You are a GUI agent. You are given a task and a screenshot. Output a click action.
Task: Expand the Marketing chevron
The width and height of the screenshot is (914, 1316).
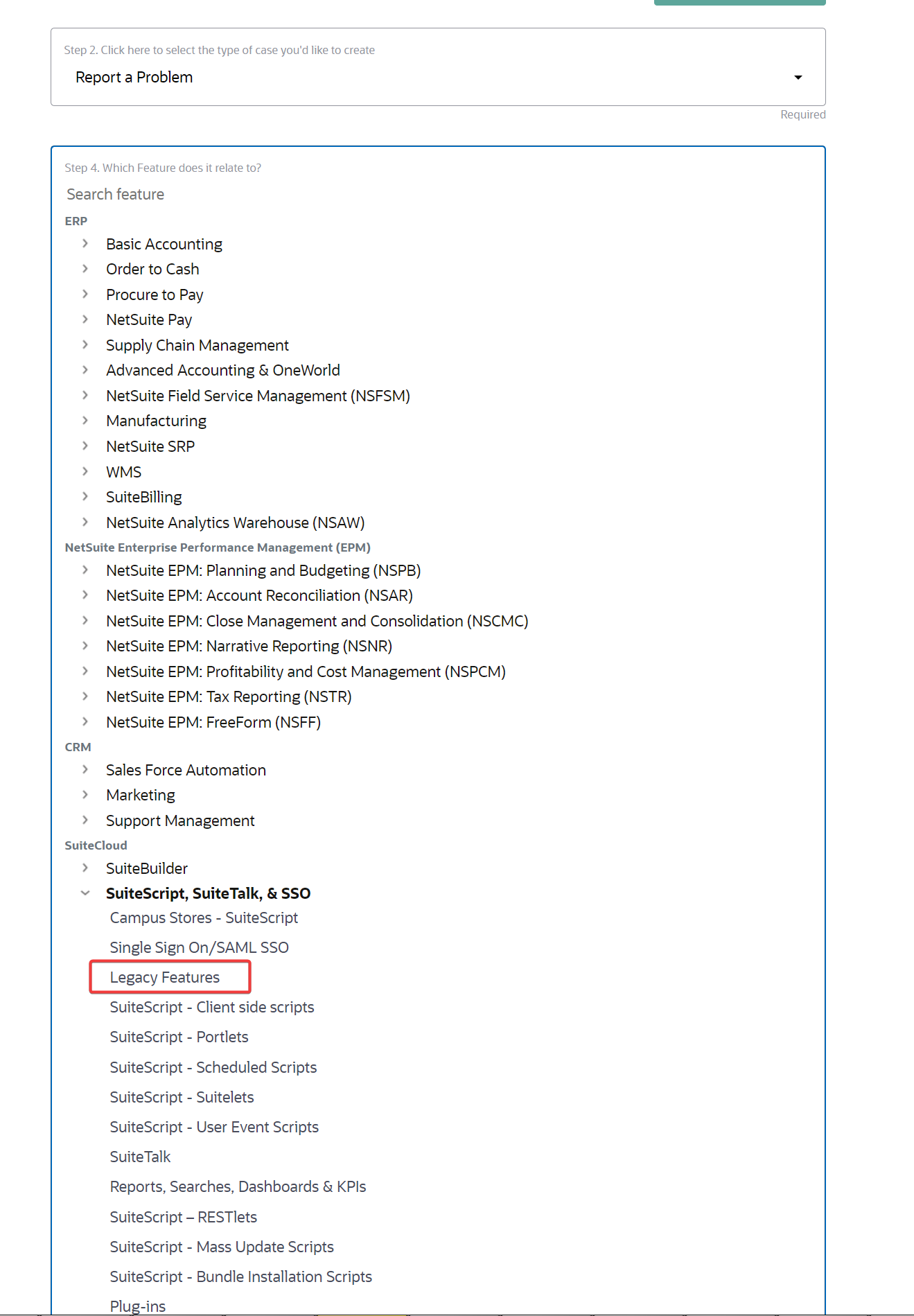[85, 794]
